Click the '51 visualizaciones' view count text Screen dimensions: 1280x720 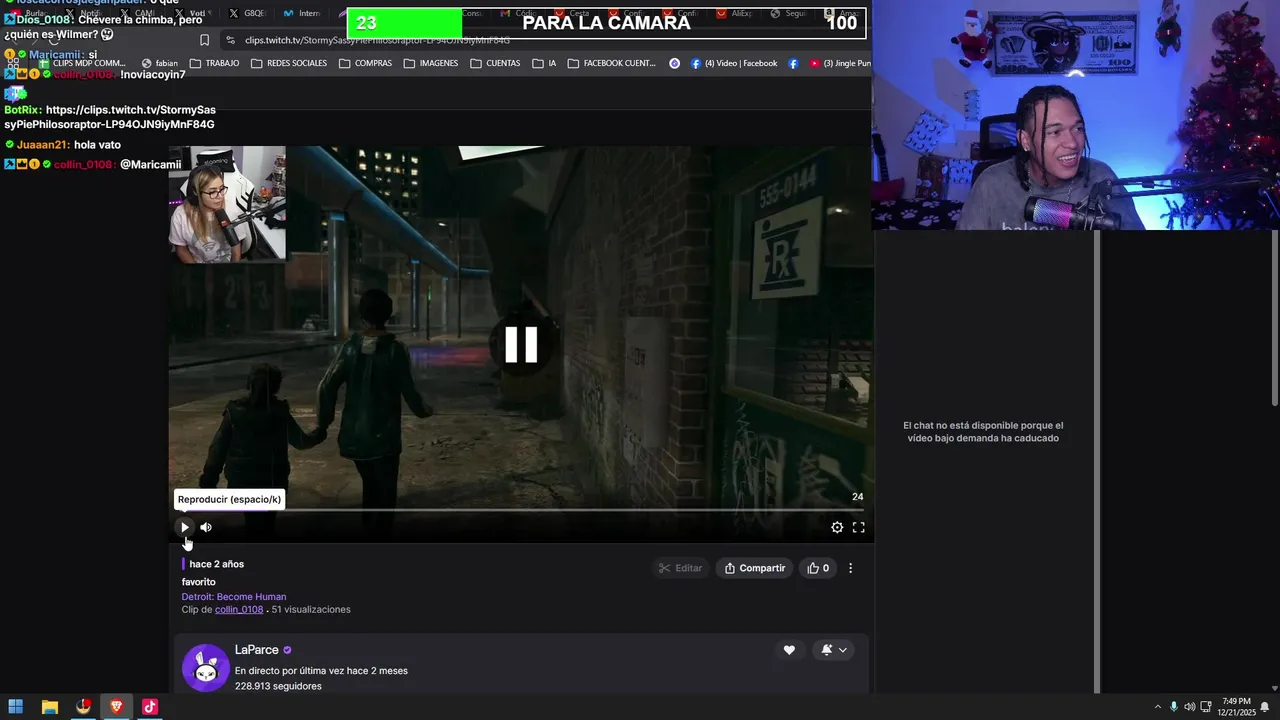point(311,610)
